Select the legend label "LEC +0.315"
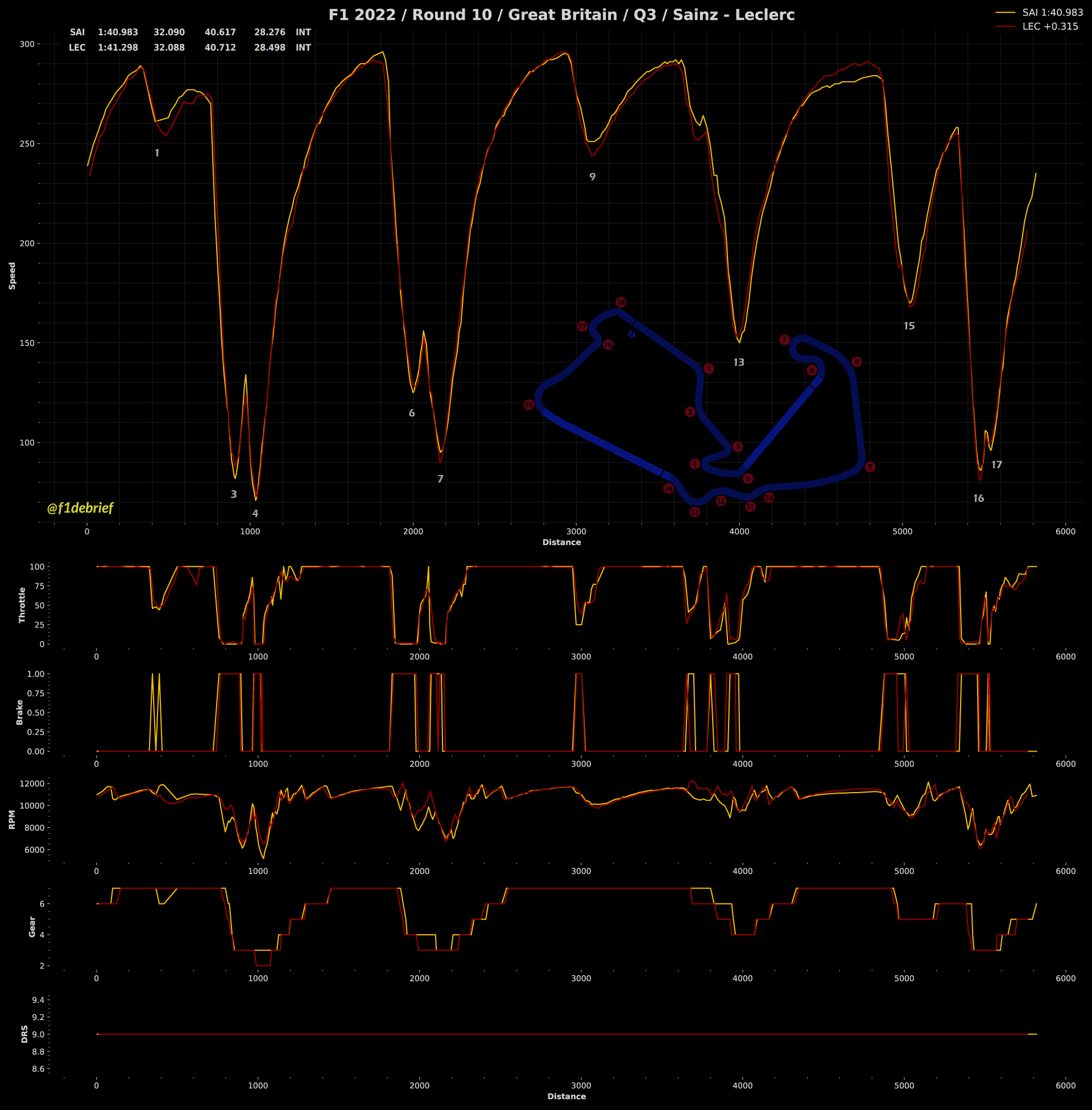The height and width of the screenshot is (1110, 1092). (x=1050, y=26)
